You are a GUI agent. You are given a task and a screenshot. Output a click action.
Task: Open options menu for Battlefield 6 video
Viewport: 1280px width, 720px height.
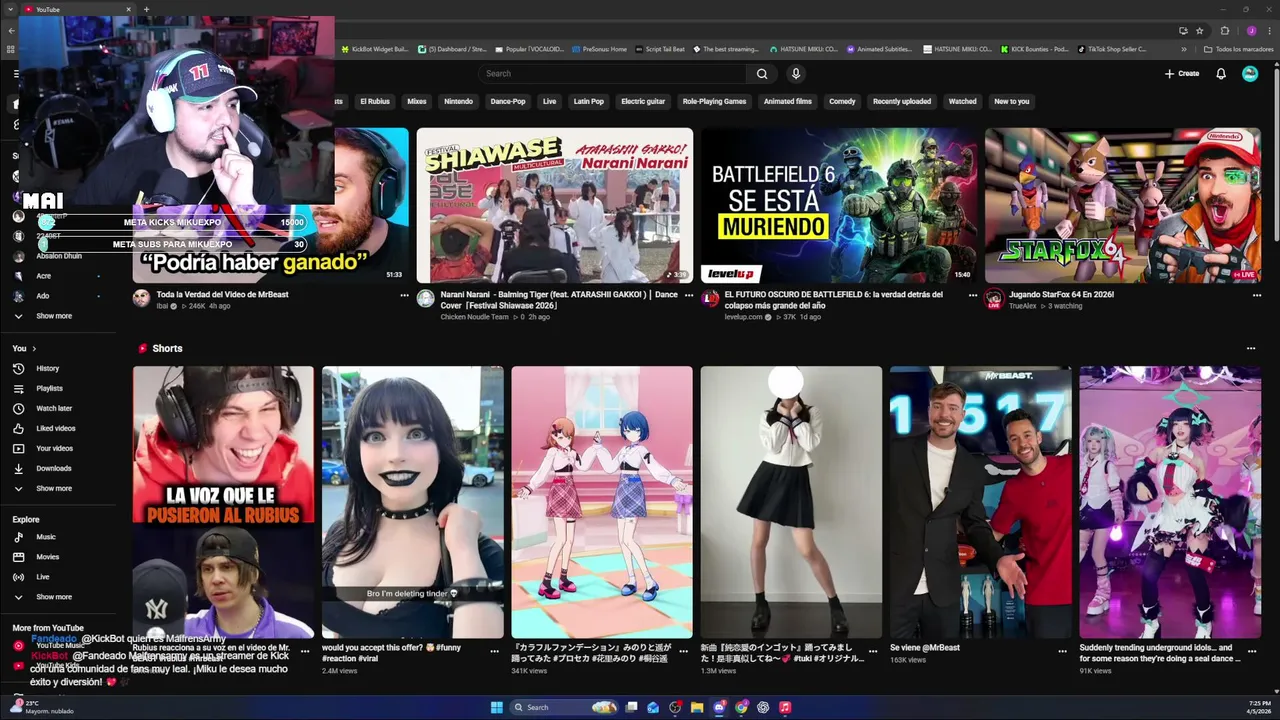(973, 295)
